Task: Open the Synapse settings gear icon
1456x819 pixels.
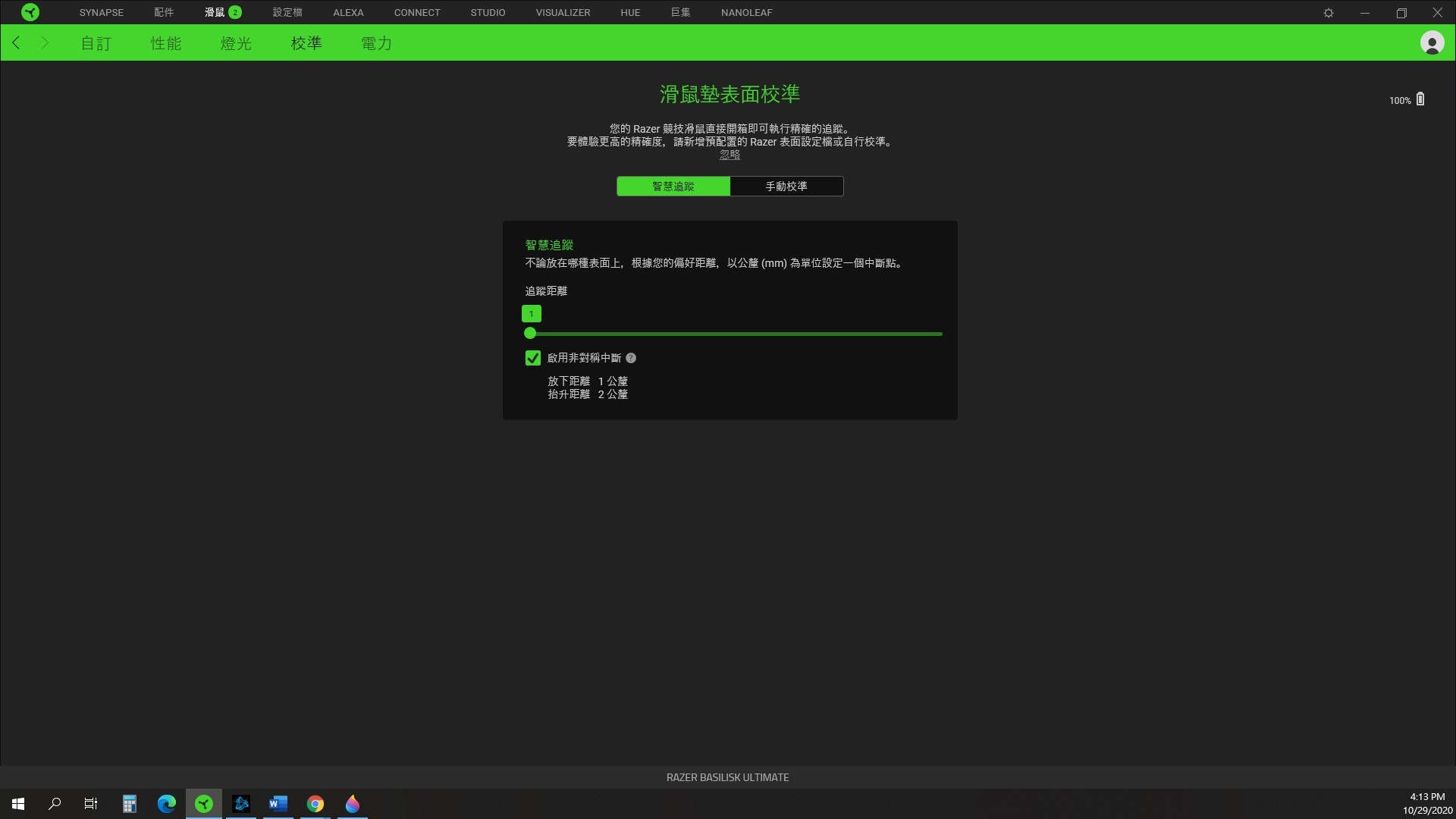Action: (x=1329, y=13)
